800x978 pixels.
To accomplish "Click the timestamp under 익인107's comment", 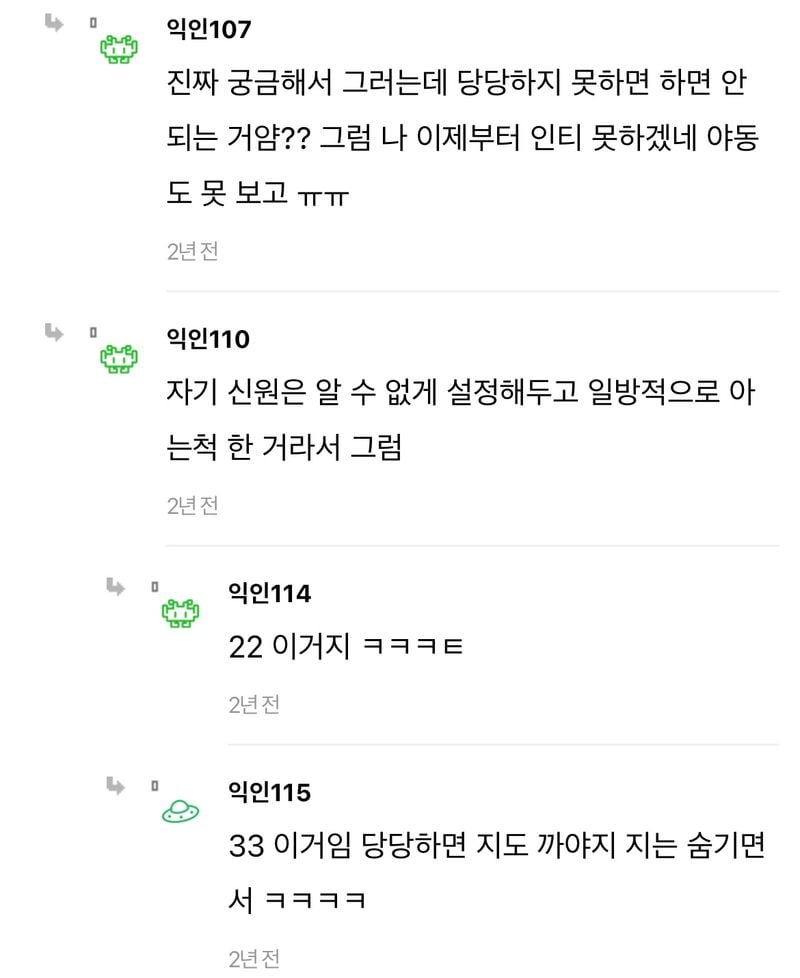I will 192,251.
